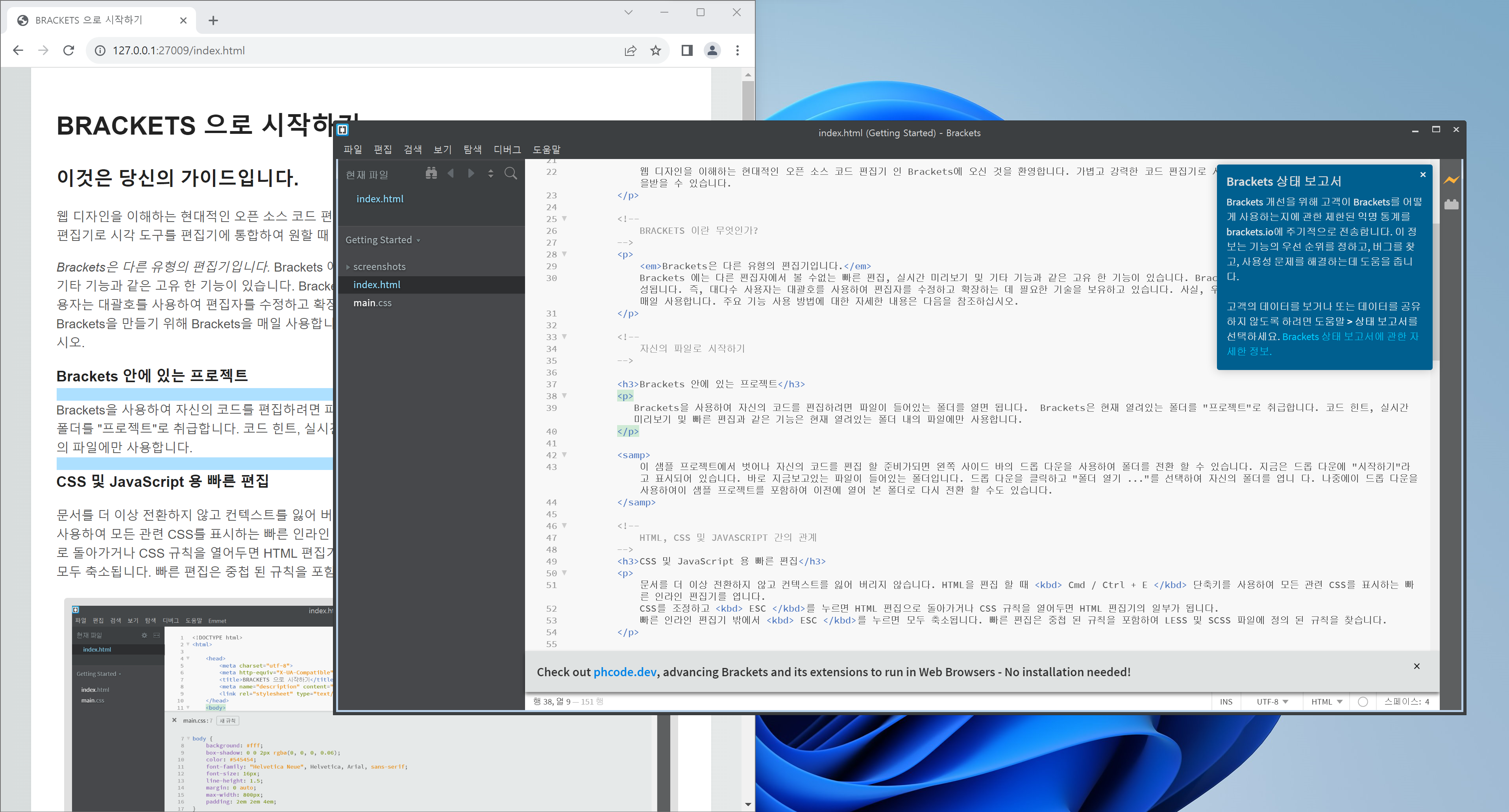Reload the page in Chrome
Screen dimensions: 1509x812
click(x=68, y=50)
